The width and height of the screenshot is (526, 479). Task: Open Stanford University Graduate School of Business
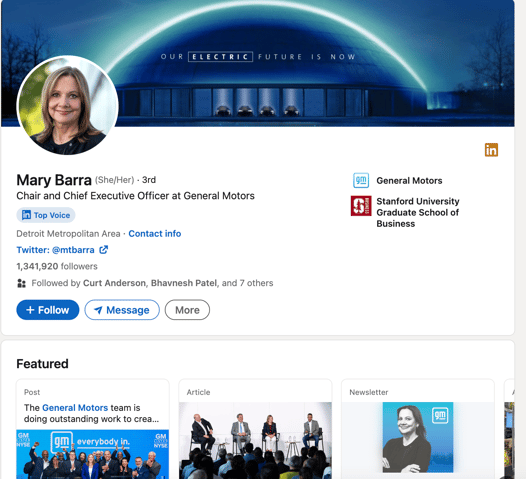(x=418, y=212)
